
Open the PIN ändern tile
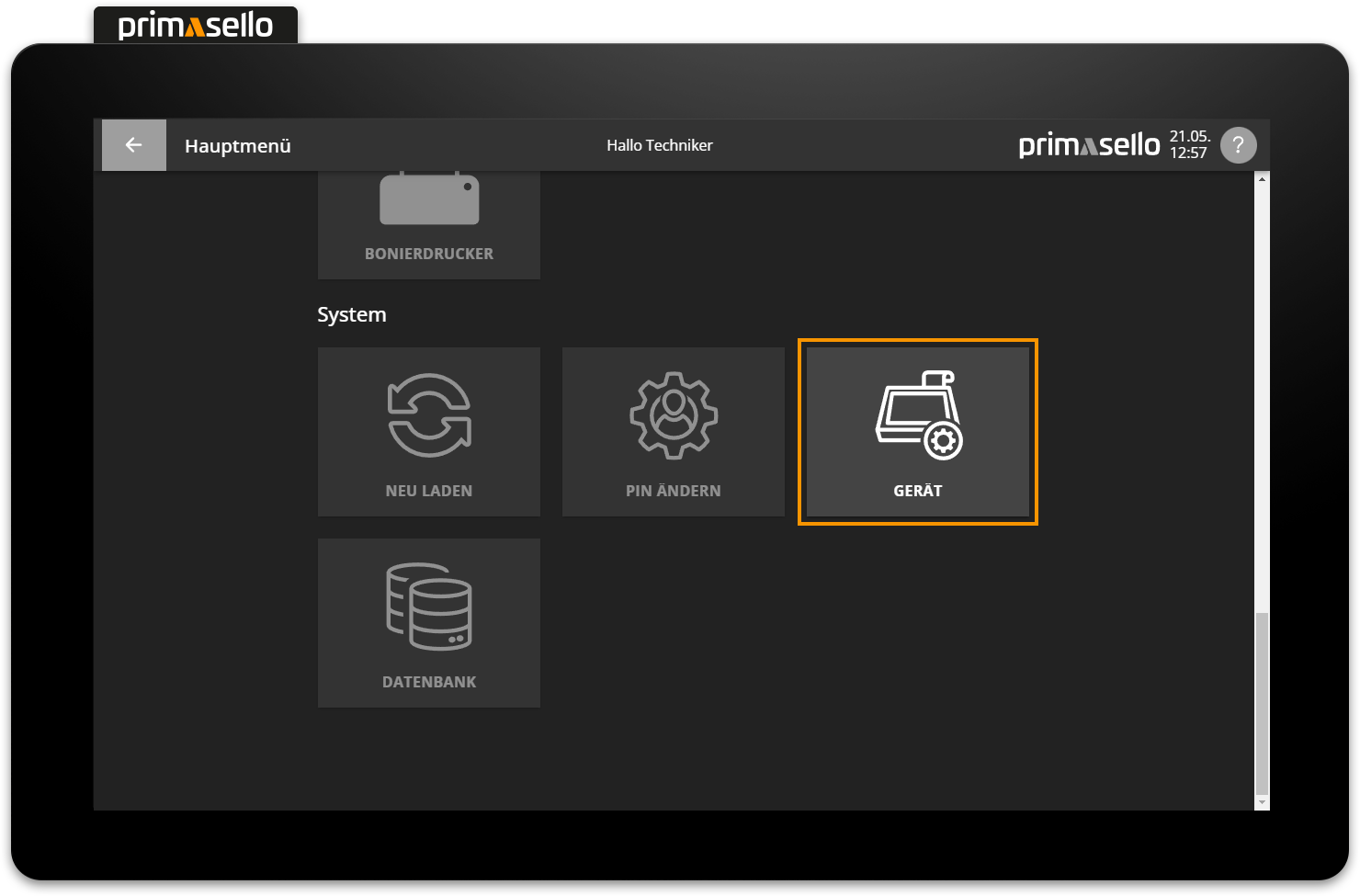[673, 431]
